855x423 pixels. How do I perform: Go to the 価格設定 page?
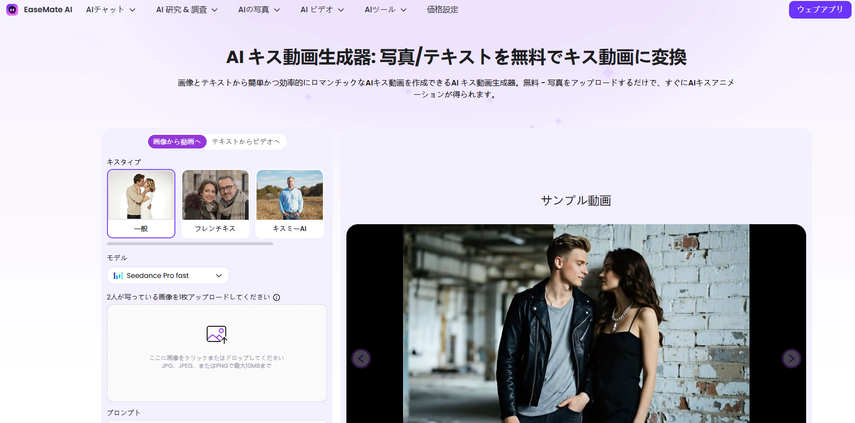(x=442, y=10)
